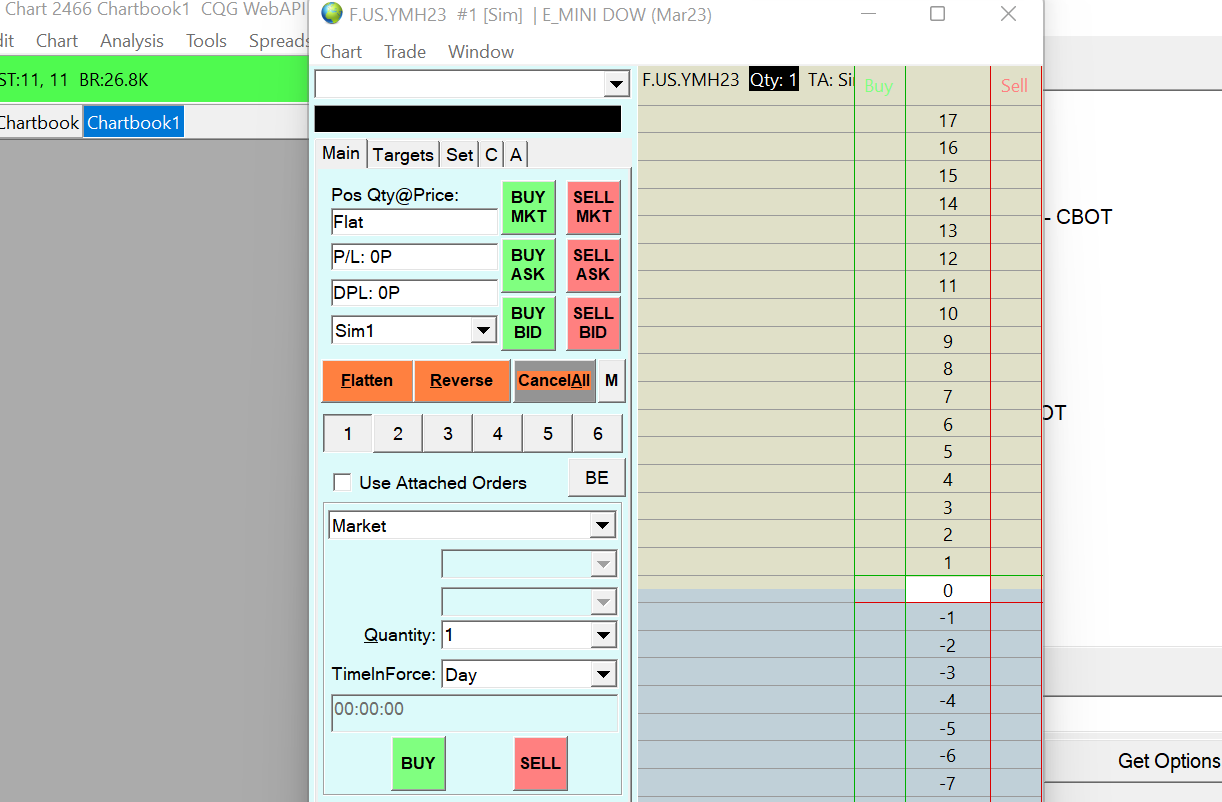The width and height of the screenshot is (1222, 802).
Task: Click the P/L: 0P field
Action: (414, 257)
